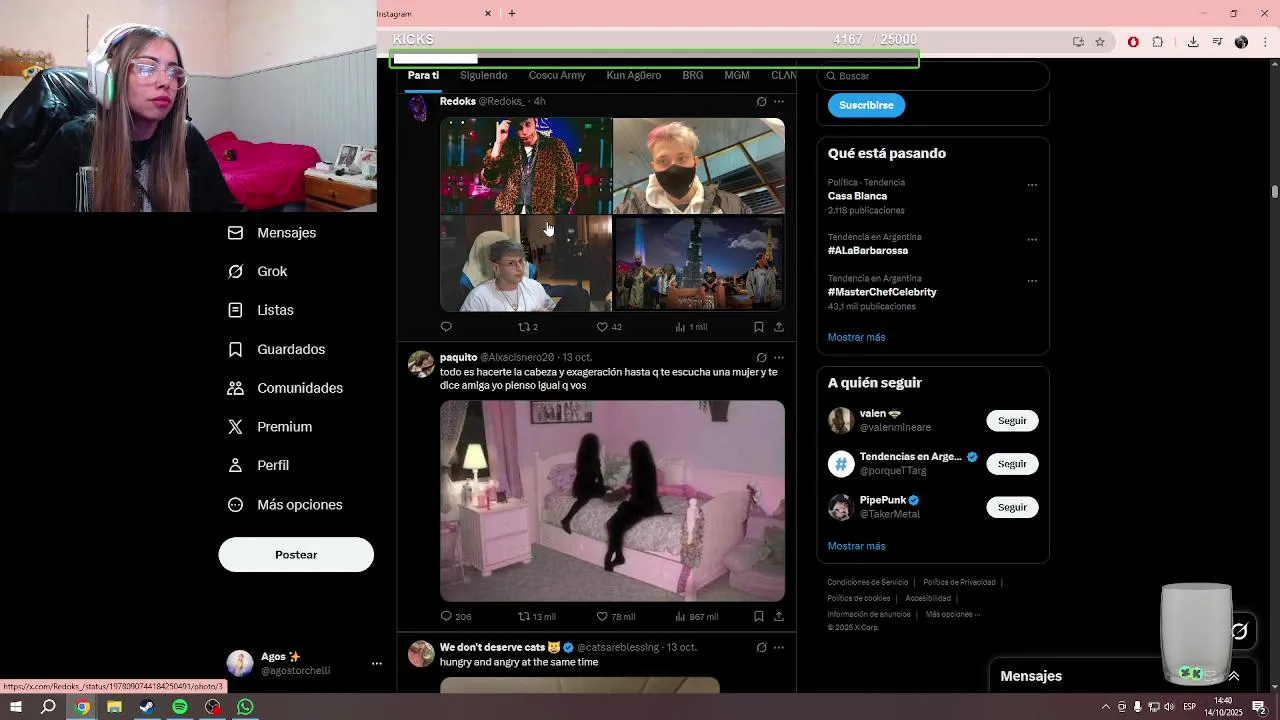Click the install app icon in address bar
This screenshot has height=720, width=1280.
pyautogui.click(x=1078, y=42)
